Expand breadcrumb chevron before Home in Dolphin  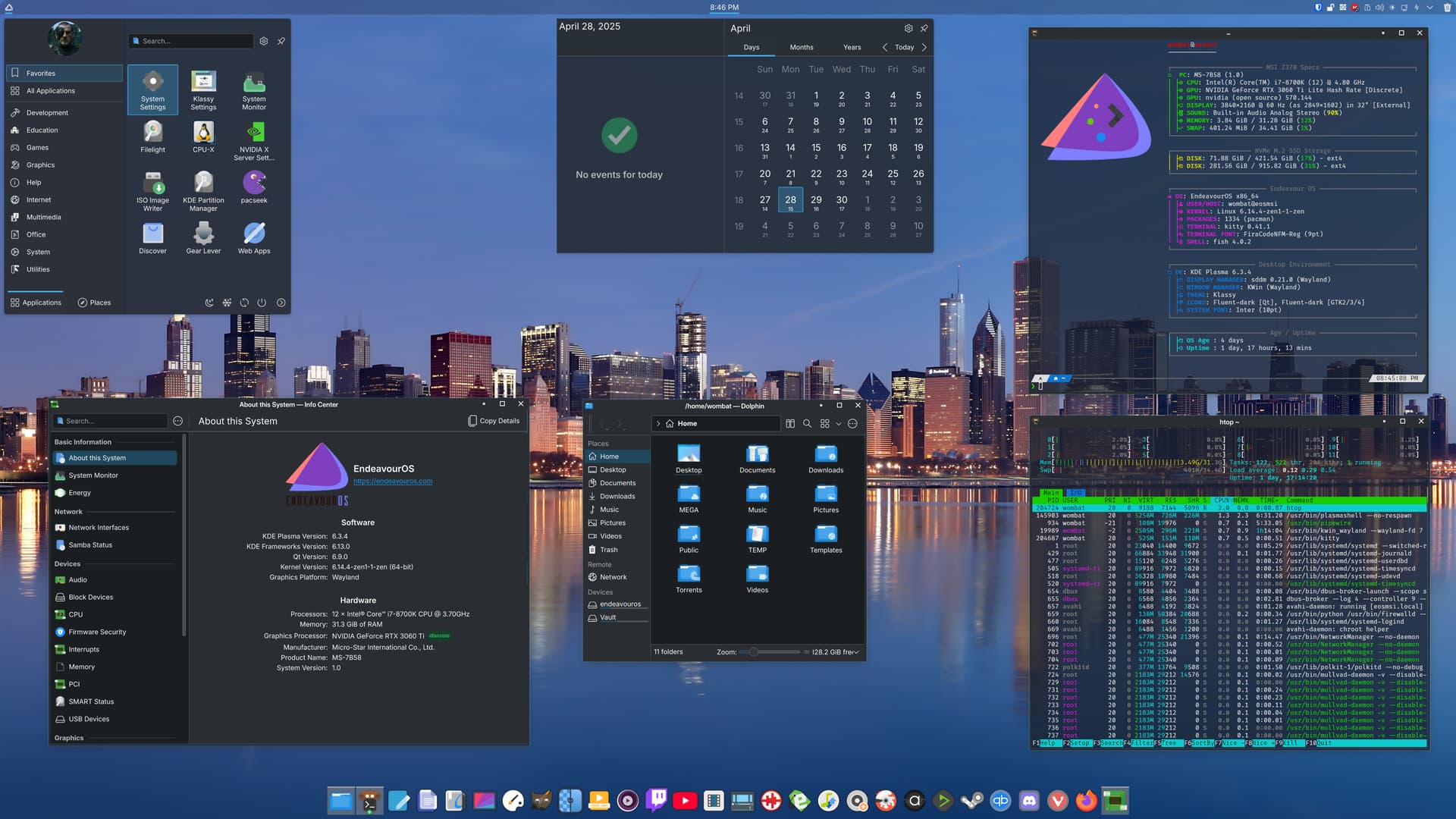click(658, 424)
